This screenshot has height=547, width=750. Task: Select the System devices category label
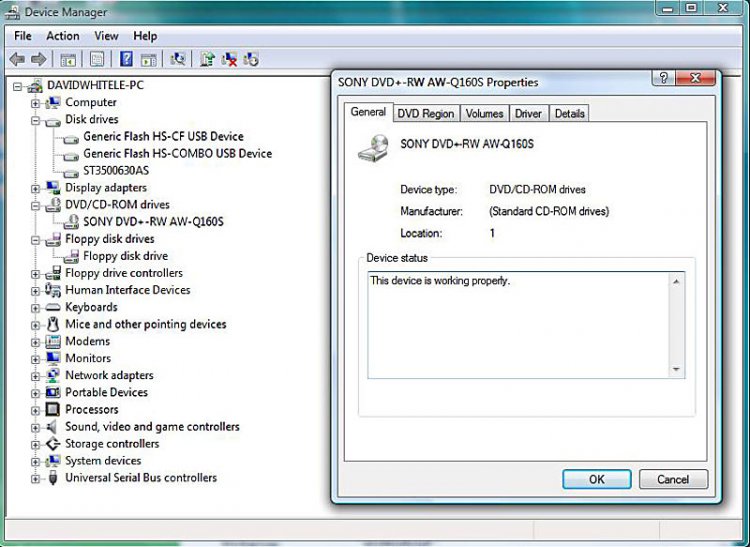click(x=103, y=460)
